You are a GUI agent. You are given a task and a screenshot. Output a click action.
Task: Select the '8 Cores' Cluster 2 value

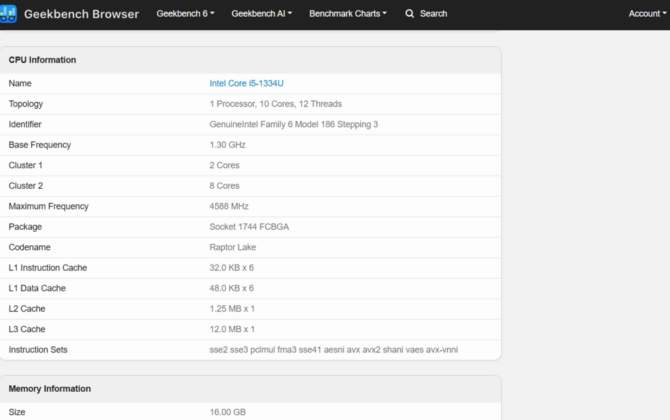point(224,186)
